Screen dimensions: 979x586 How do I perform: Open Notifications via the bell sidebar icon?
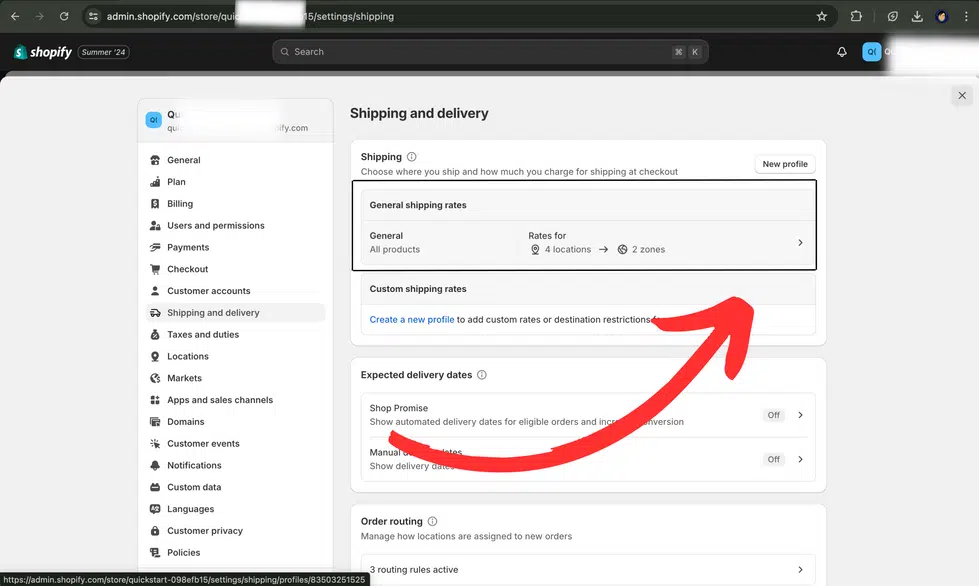point(156,465)
